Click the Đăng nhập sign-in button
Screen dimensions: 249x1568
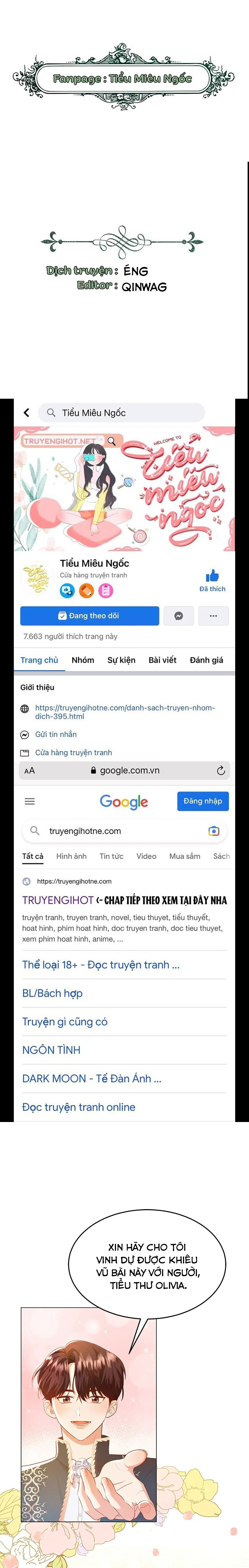pos(203,801)
